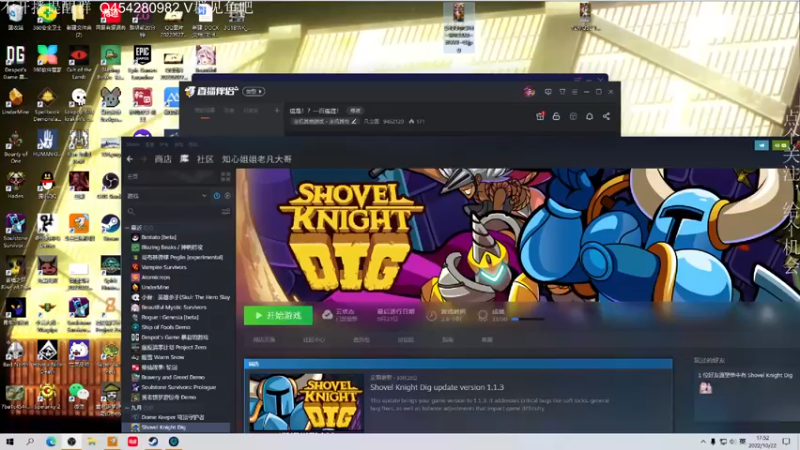Select Beautiful Mystic Survivors in list
The width and height of the screenshot is (800, 450).
(173, 307)
